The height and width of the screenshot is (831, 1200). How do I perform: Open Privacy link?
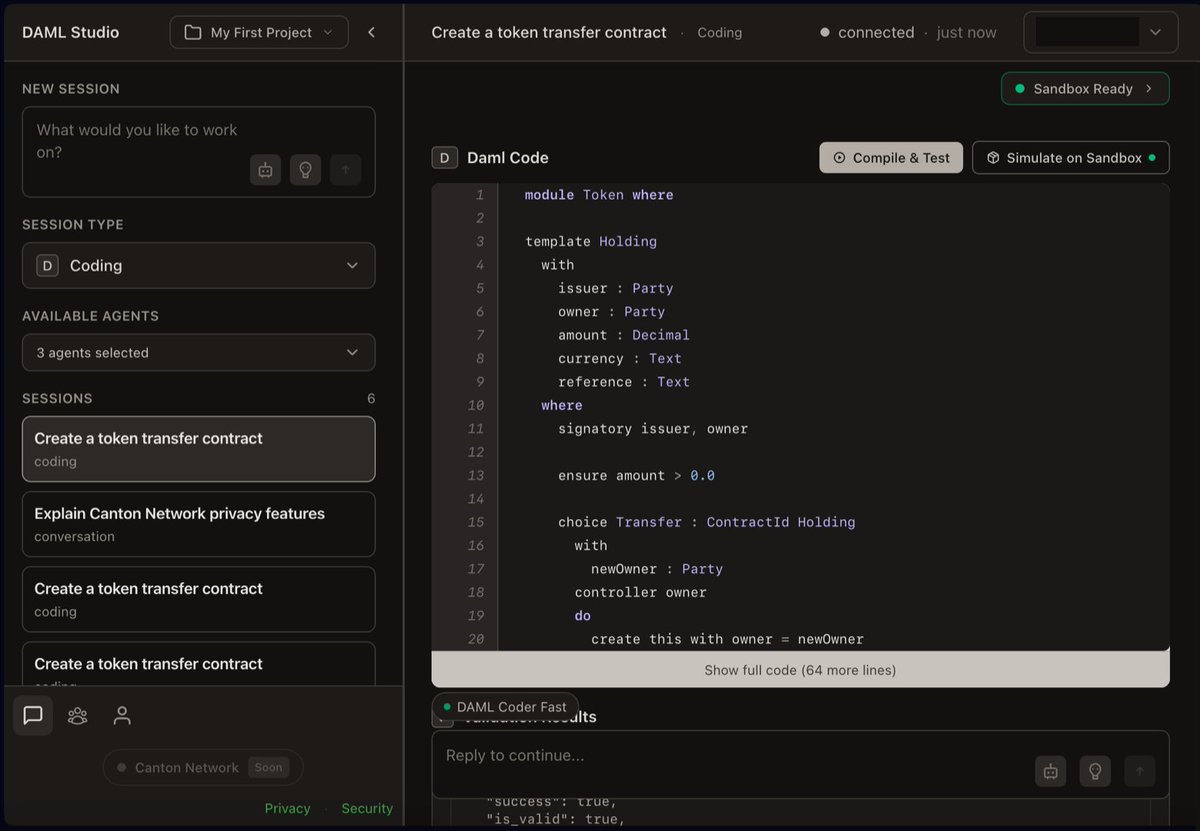coord(287,808)
